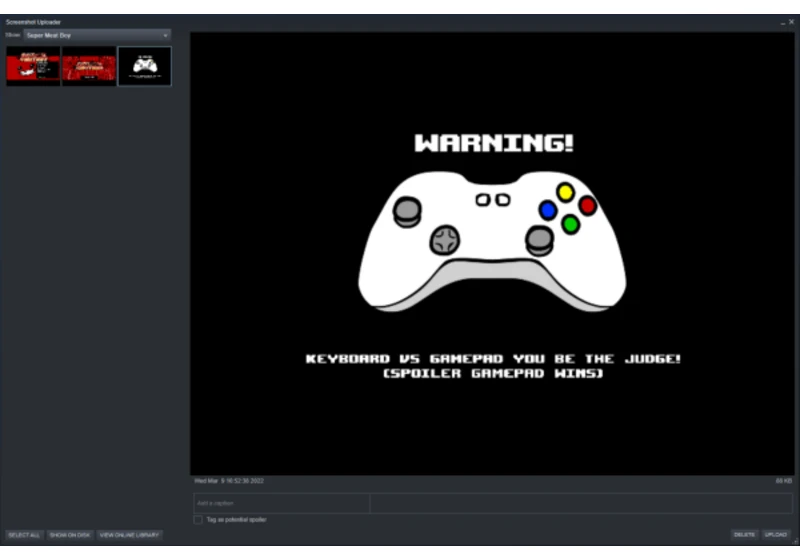The height and width of the screenshot is (560, 800).
Task: Click the window resize grip icon
Action: tap(796, 542)
